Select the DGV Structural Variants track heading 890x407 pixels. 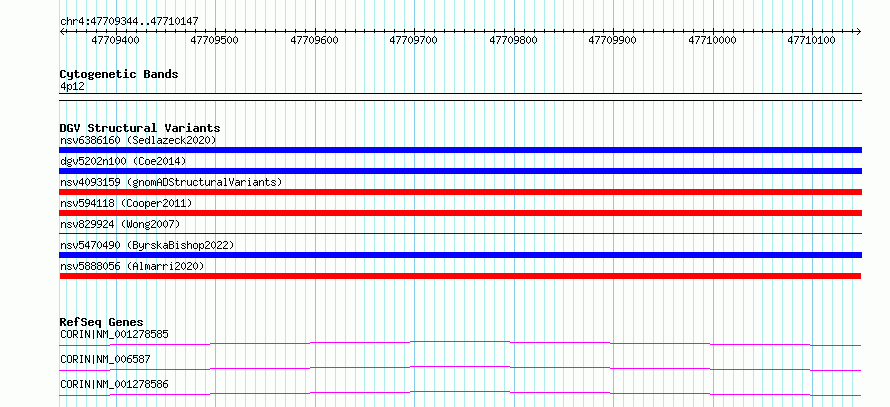point(140,128)
